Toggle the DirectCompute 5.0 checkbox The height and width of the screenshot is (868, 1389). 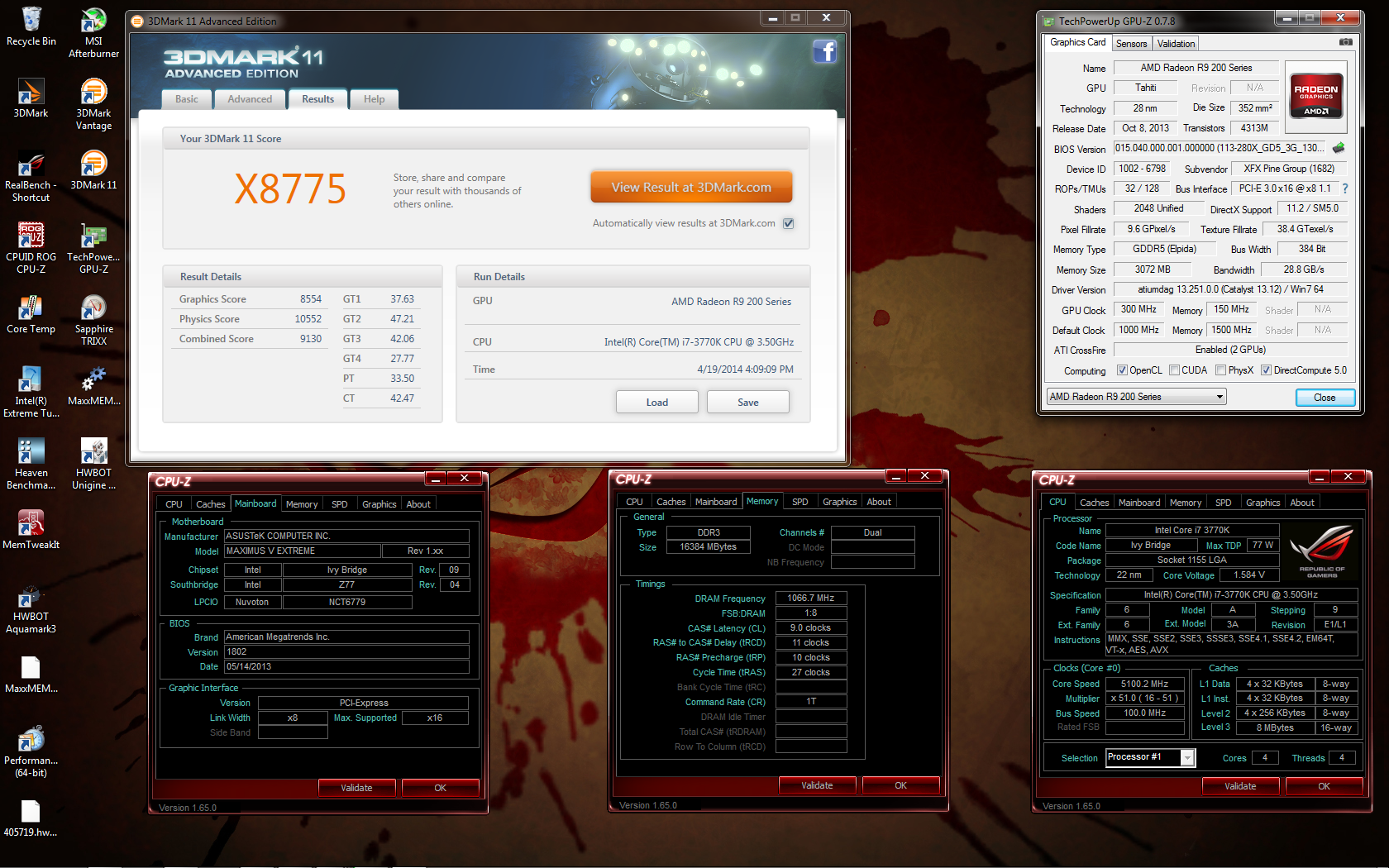pyautogui.click(x=1266, y=370)
